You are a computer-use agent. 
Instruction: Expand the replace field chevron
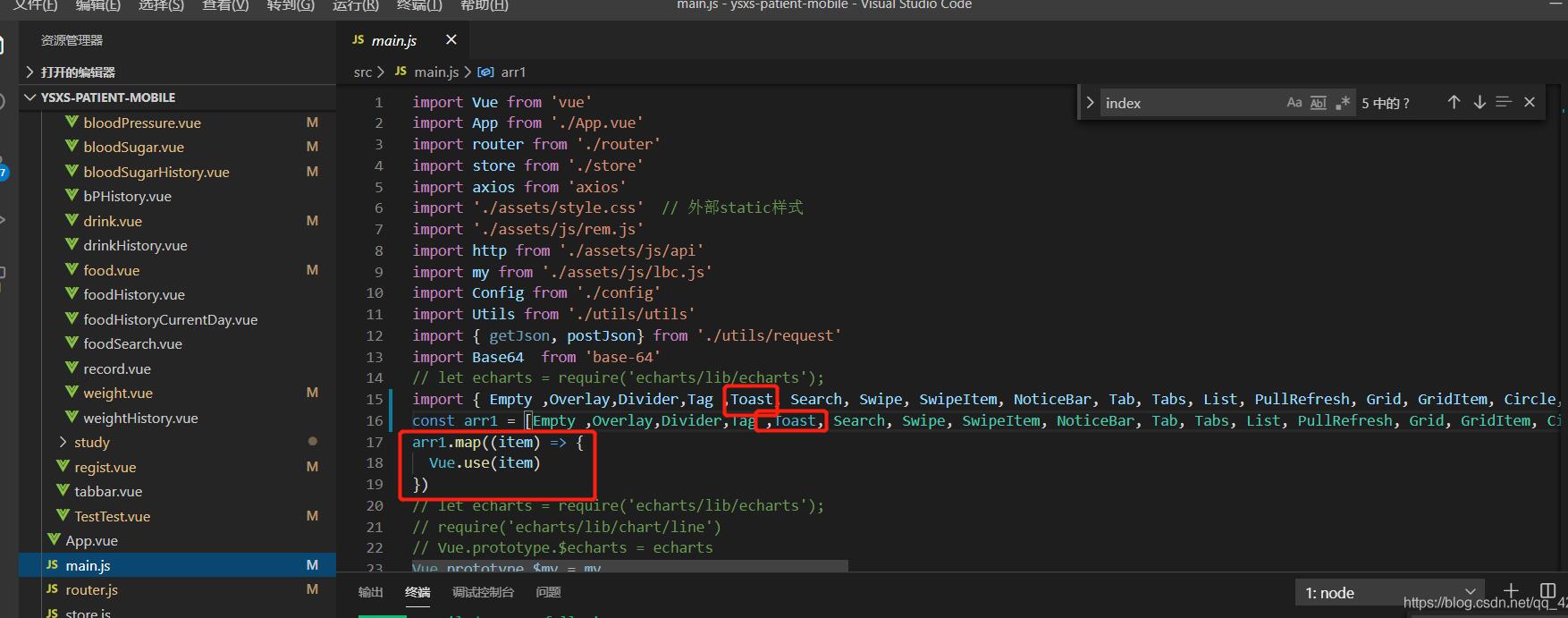tap(1090, 103)
